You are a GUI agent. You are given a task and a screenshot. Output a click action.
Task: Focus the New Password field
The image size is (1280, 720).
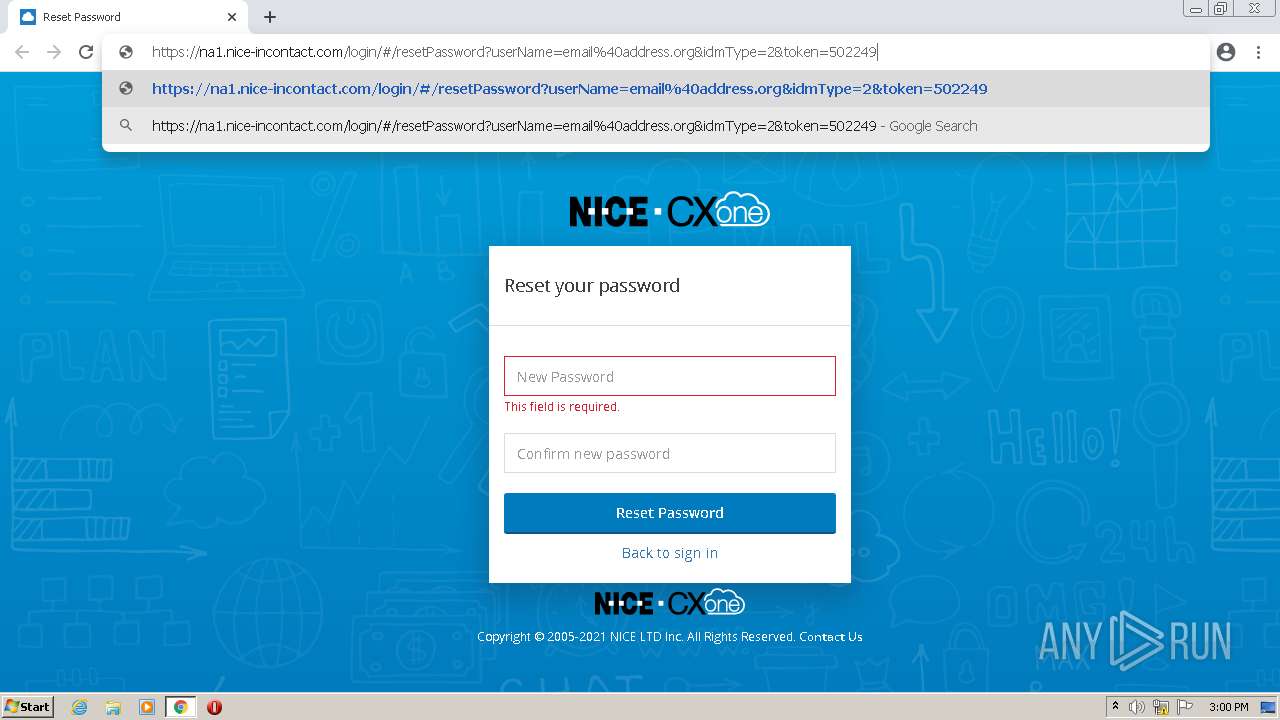pyautogui.click(x=670, y=376)
